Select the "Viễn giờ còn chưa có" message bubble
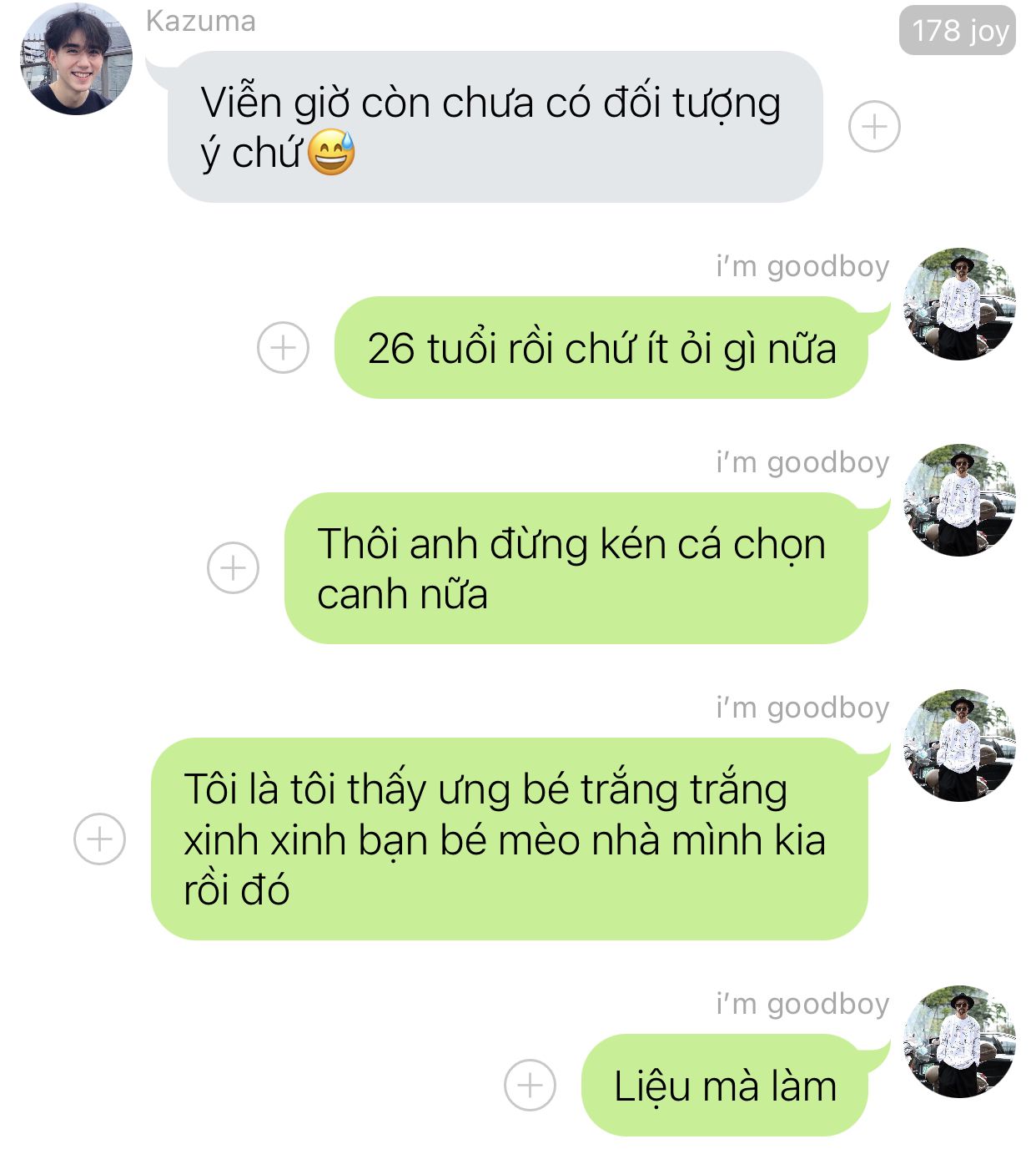This screenshot has width=1036, height=1154. click(495, 127)
